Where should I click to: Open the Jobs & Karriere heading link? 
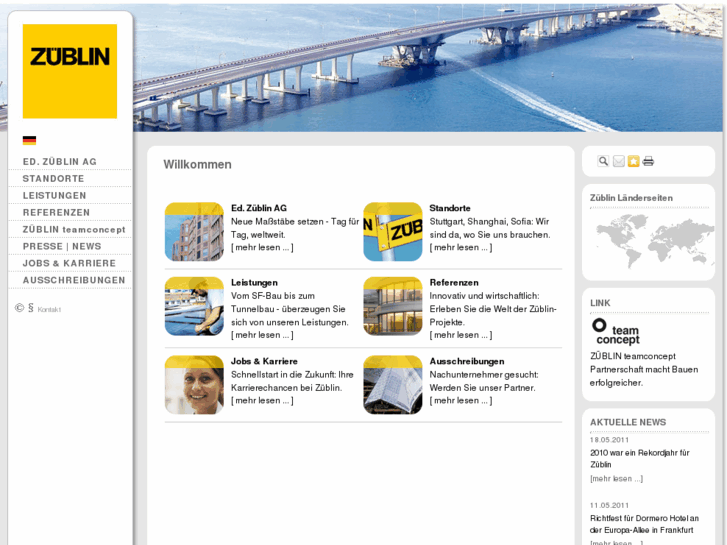264,361
